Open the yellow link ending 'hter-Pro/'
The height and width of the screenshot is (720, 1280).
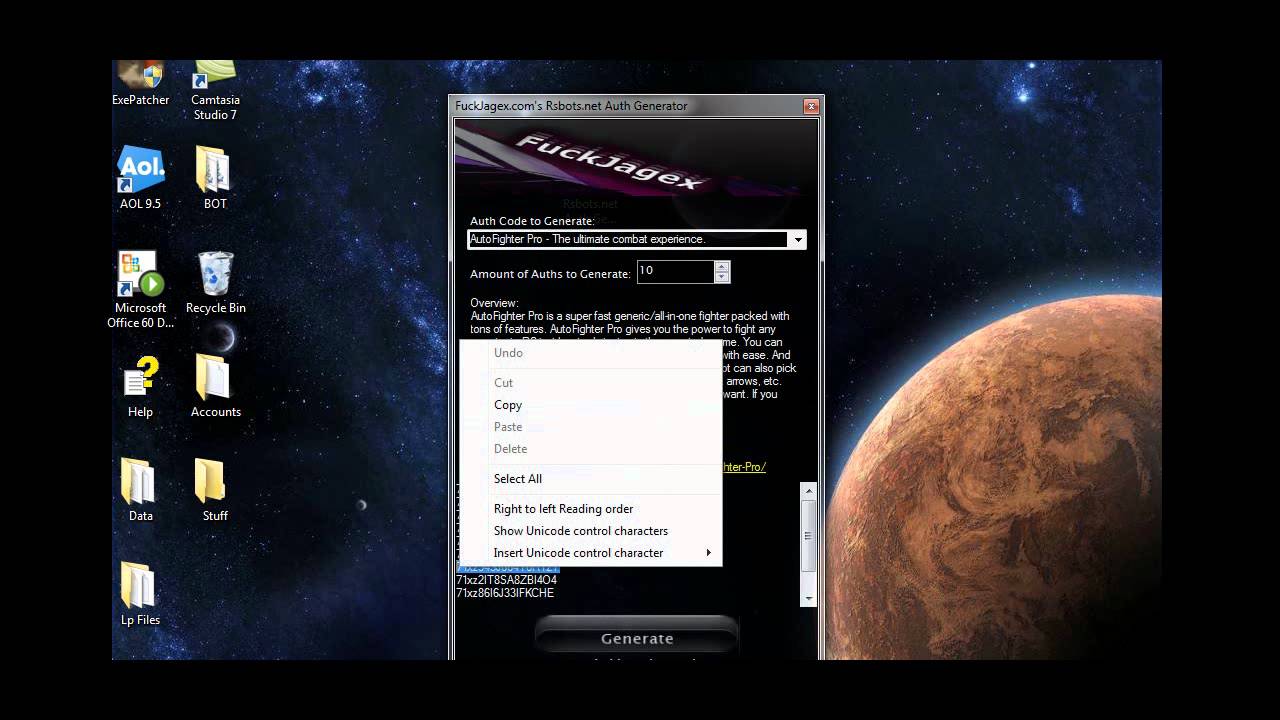tap(744, 467)
